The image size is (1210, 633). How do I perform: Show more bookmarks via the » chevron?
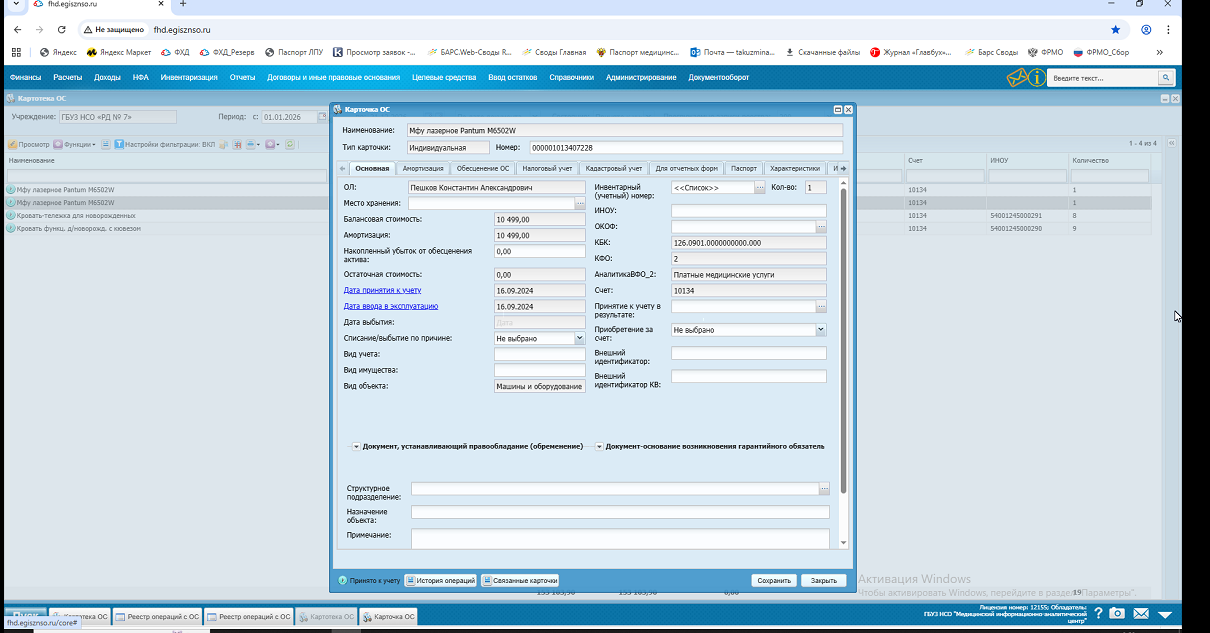(x=1159, y=52)
